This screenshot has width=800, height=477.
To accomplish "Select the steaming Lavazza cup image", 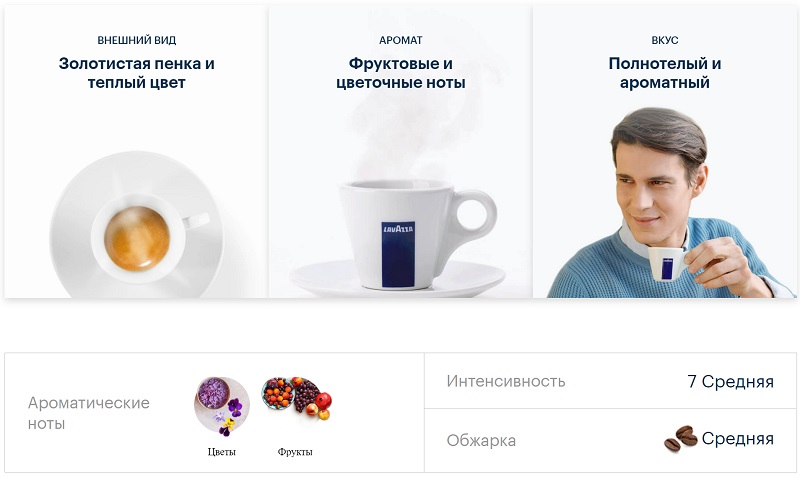I will tap(398, 237).
